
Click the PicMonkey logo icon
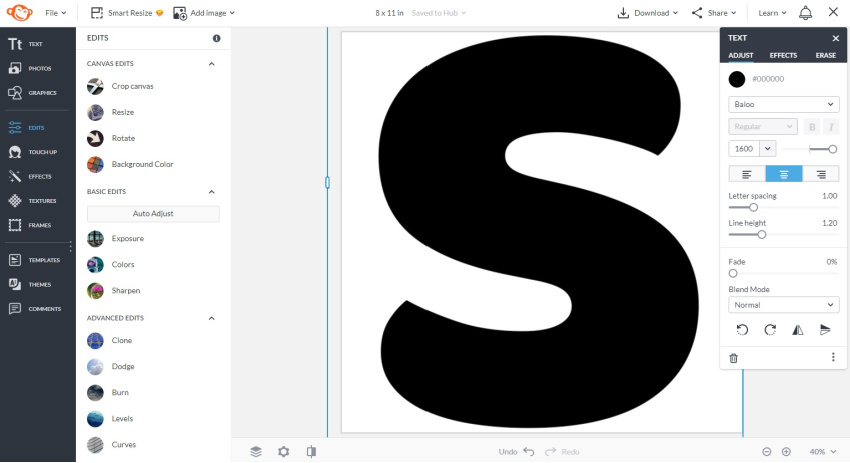tap(20, 12)
